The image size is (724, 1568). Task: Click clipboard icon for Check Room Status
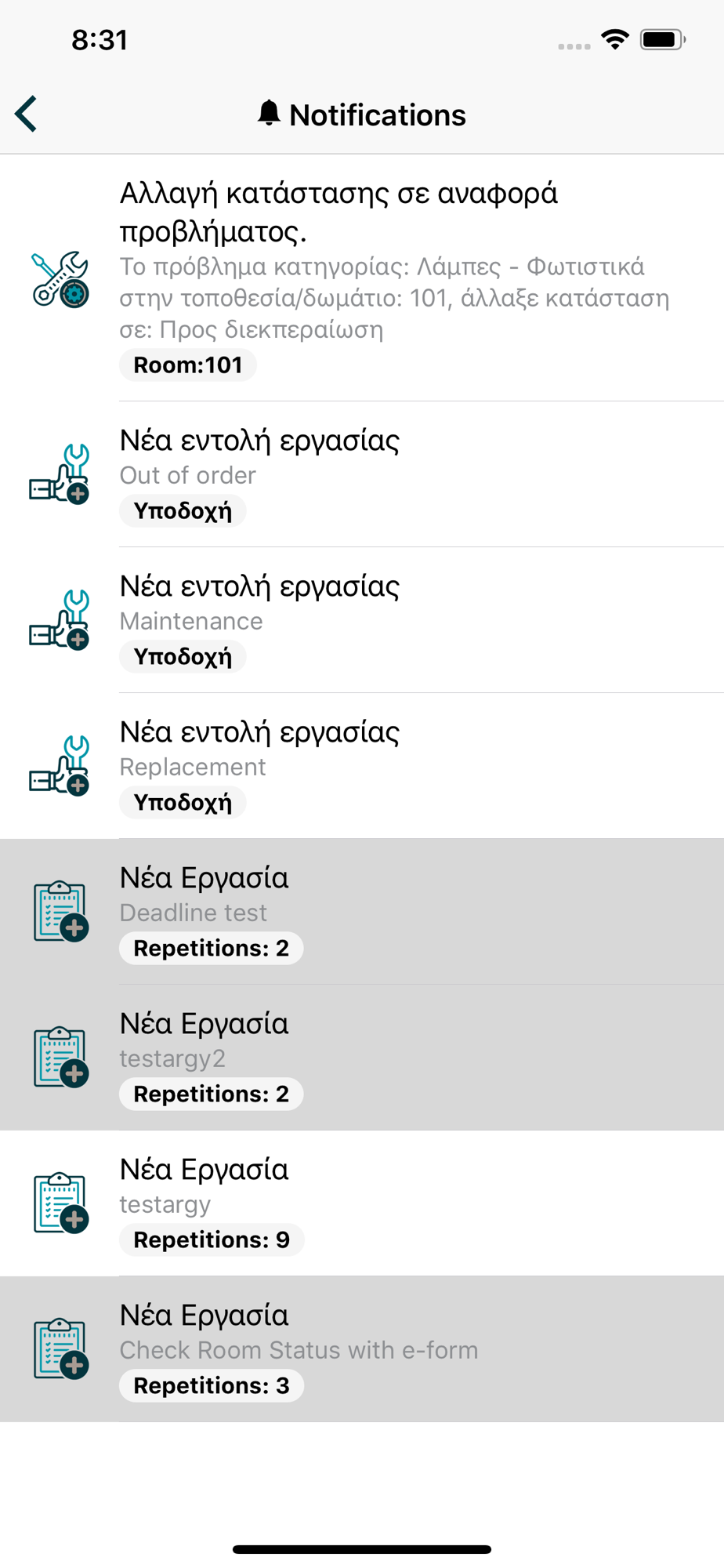[60, 1348]
